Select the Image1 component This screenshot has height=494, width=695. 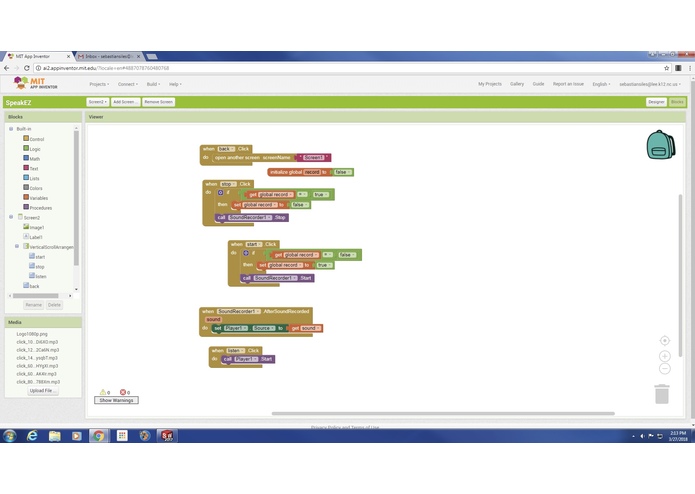click(34, 227)
